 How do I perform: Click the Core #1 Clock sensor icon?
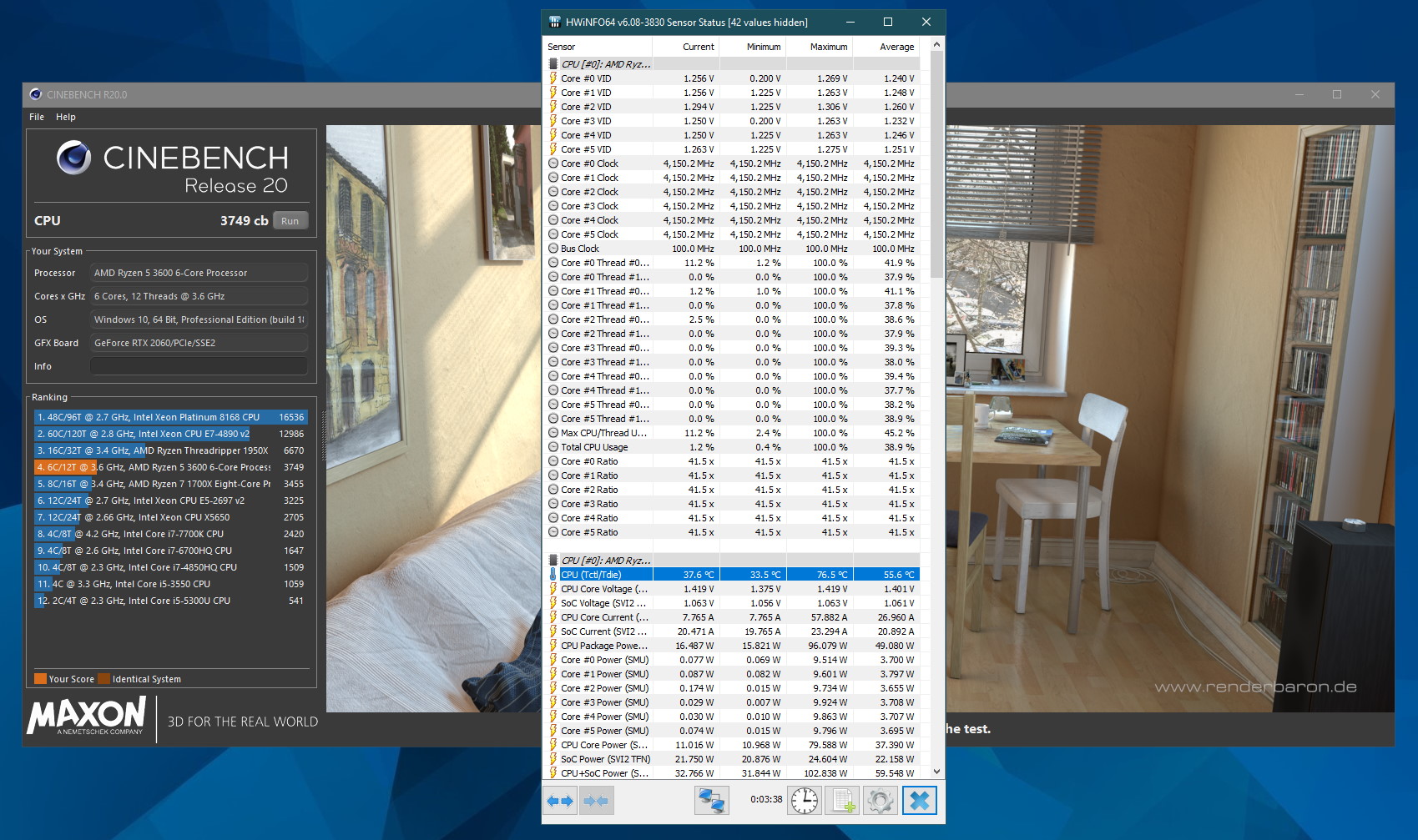[553, 178]
